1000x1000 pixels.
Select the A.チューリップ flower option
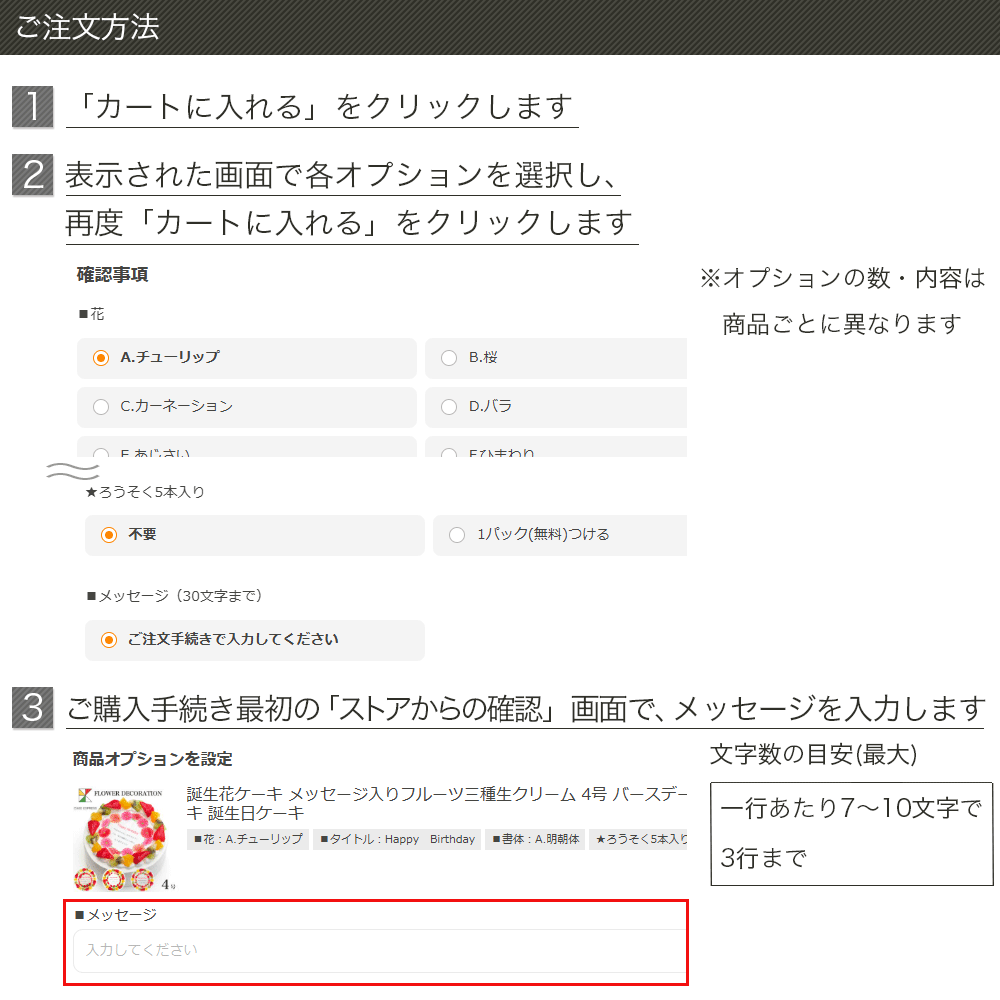coord(101,357)
